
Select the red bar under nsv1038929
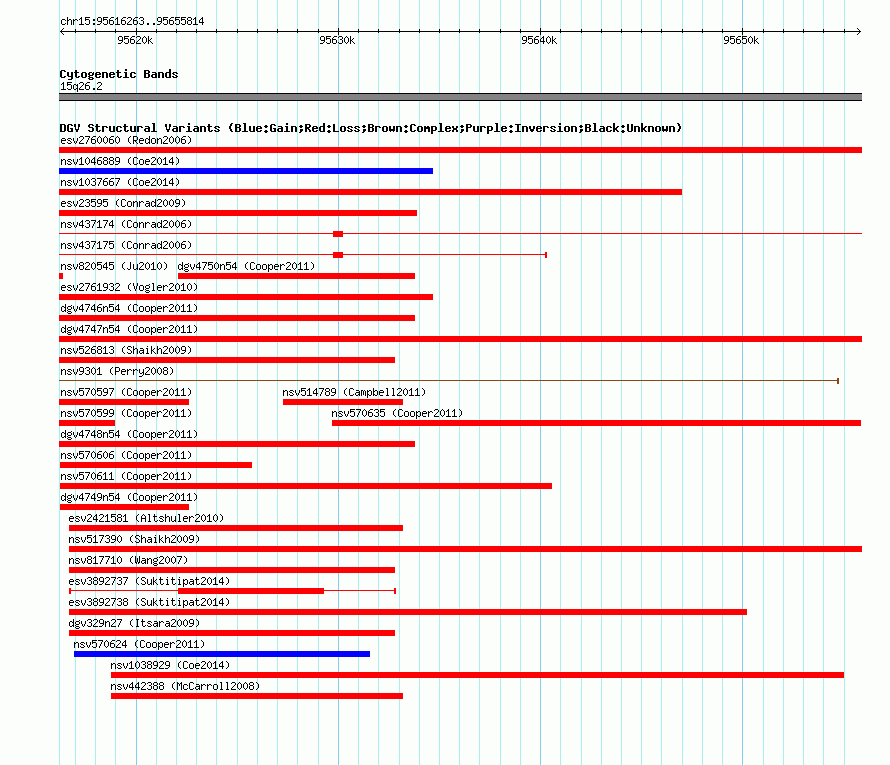tap(477, 675)
